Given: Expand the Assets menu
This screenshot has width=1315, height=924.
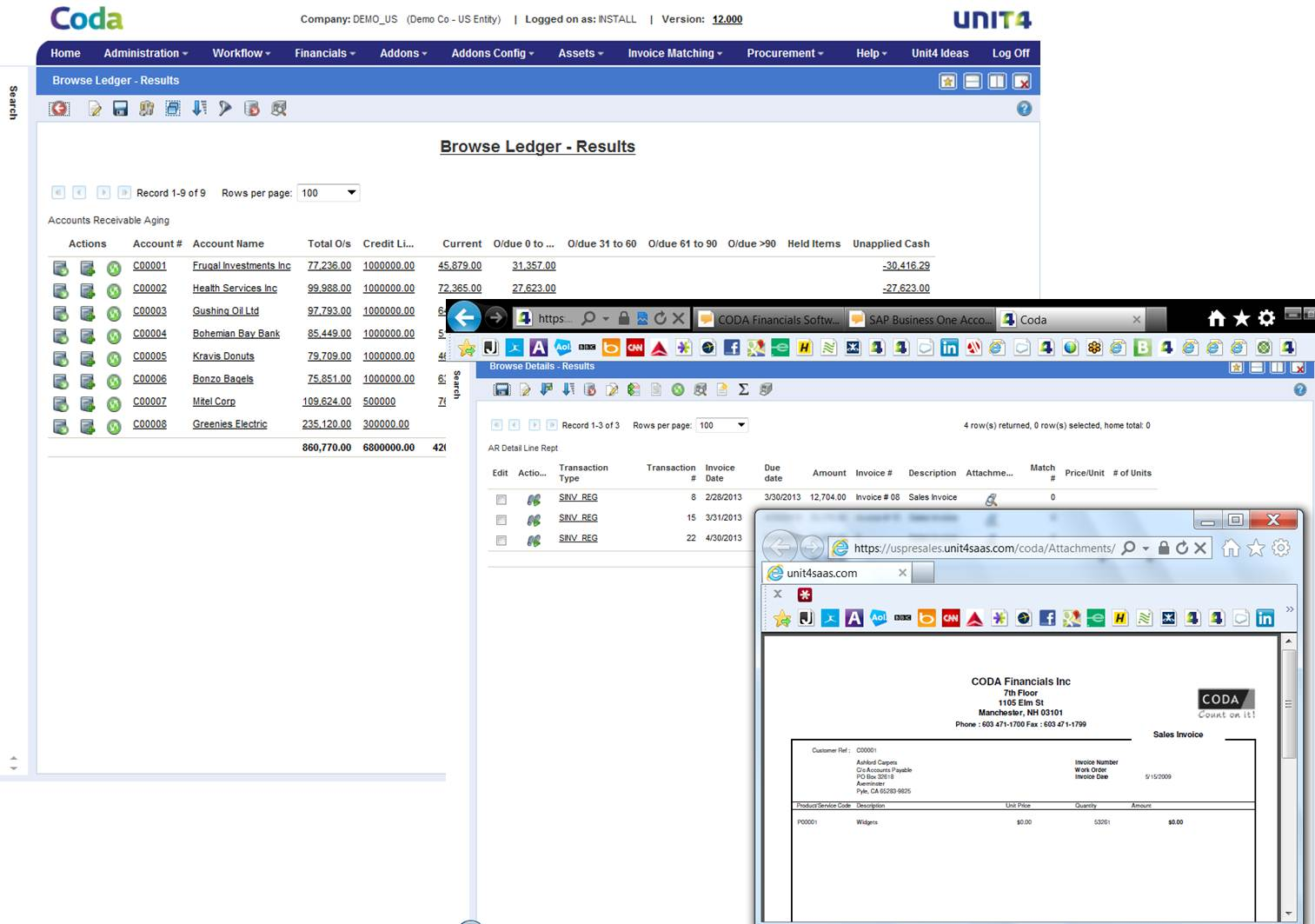Looking at the screenshot, I should pos(581,53).
